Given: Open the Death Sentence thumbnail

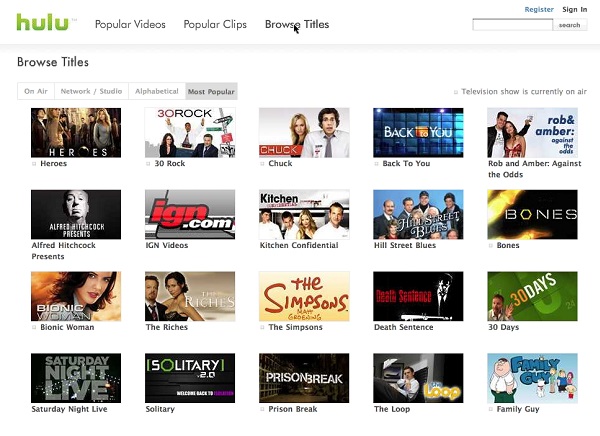Looking at the screenshot, I should click(x=418, y=296).
